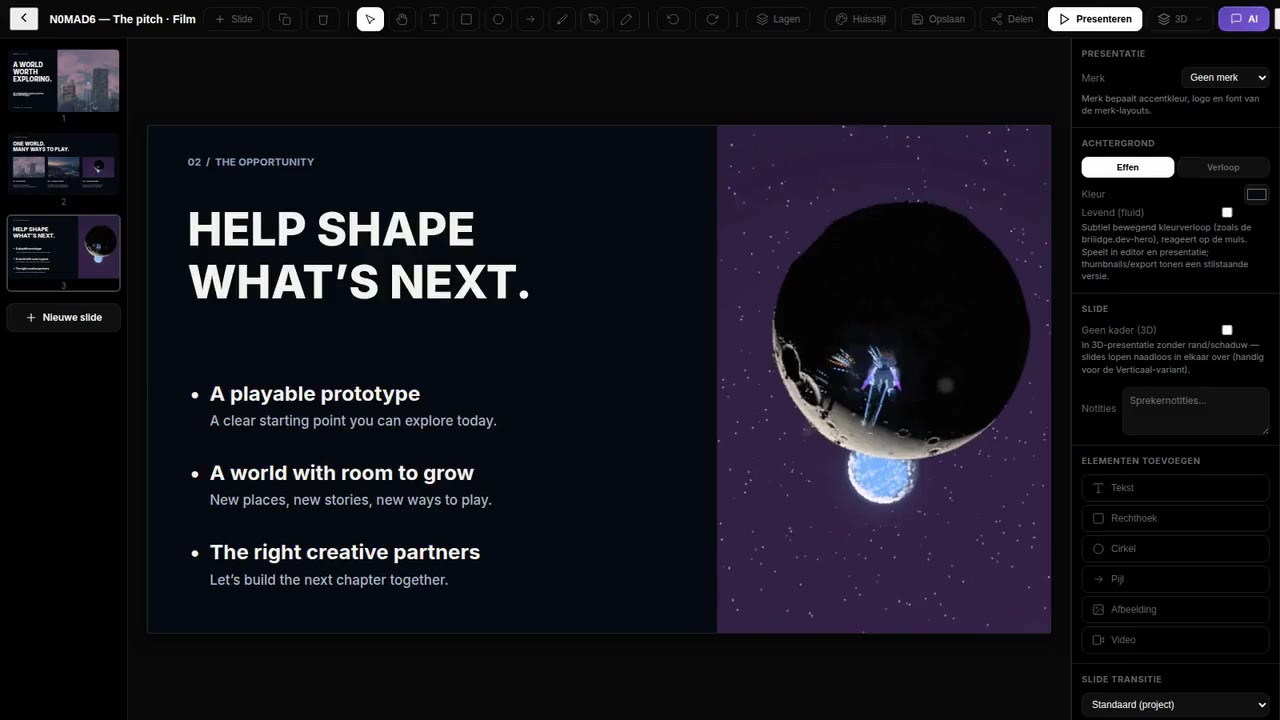Select the eraser tool
This screenshot has height=720, width=1280.
(626, 19)
